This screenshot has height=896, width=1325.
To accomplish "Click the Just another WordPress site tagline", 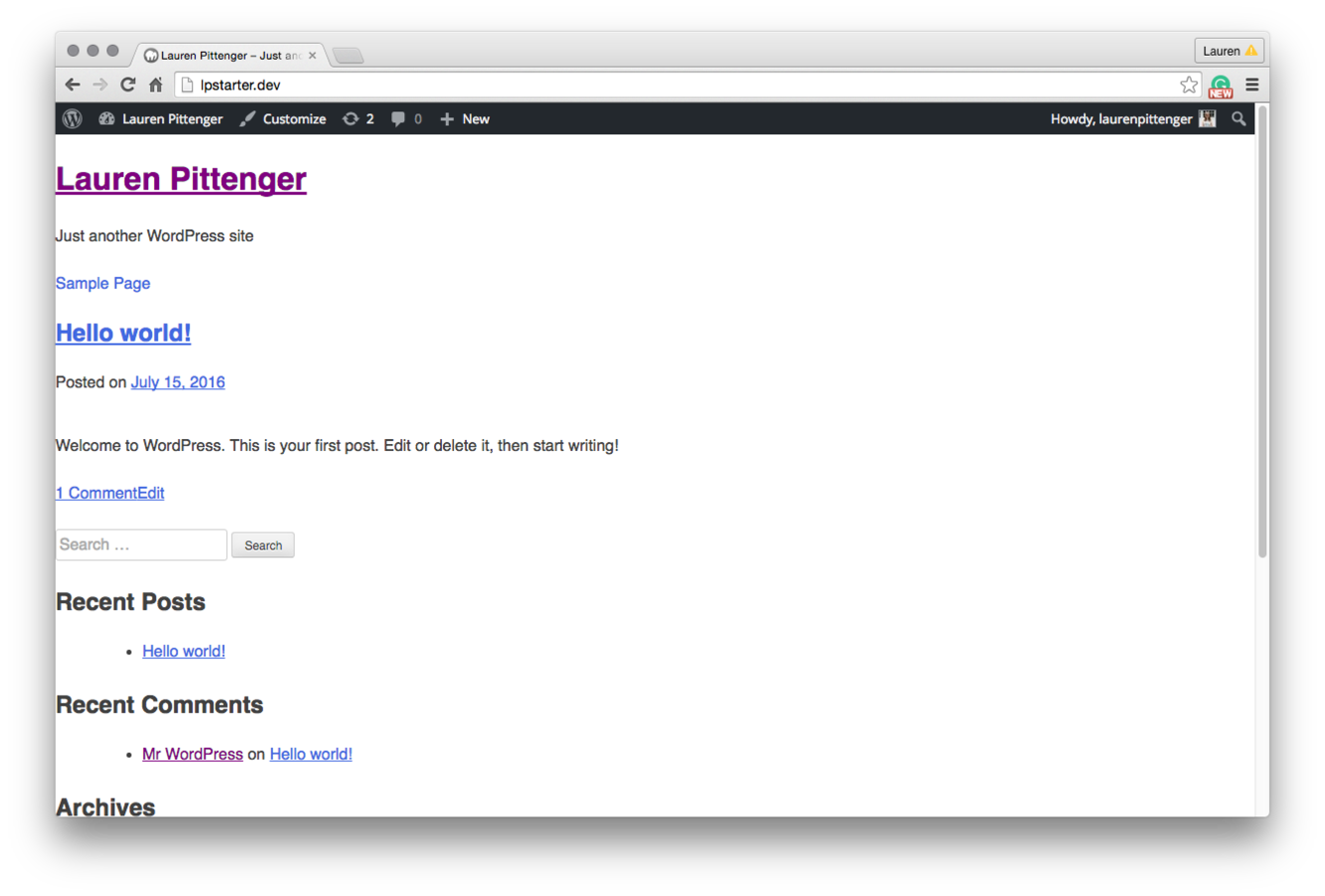I will pyautogui.click(x=154, y=236).
